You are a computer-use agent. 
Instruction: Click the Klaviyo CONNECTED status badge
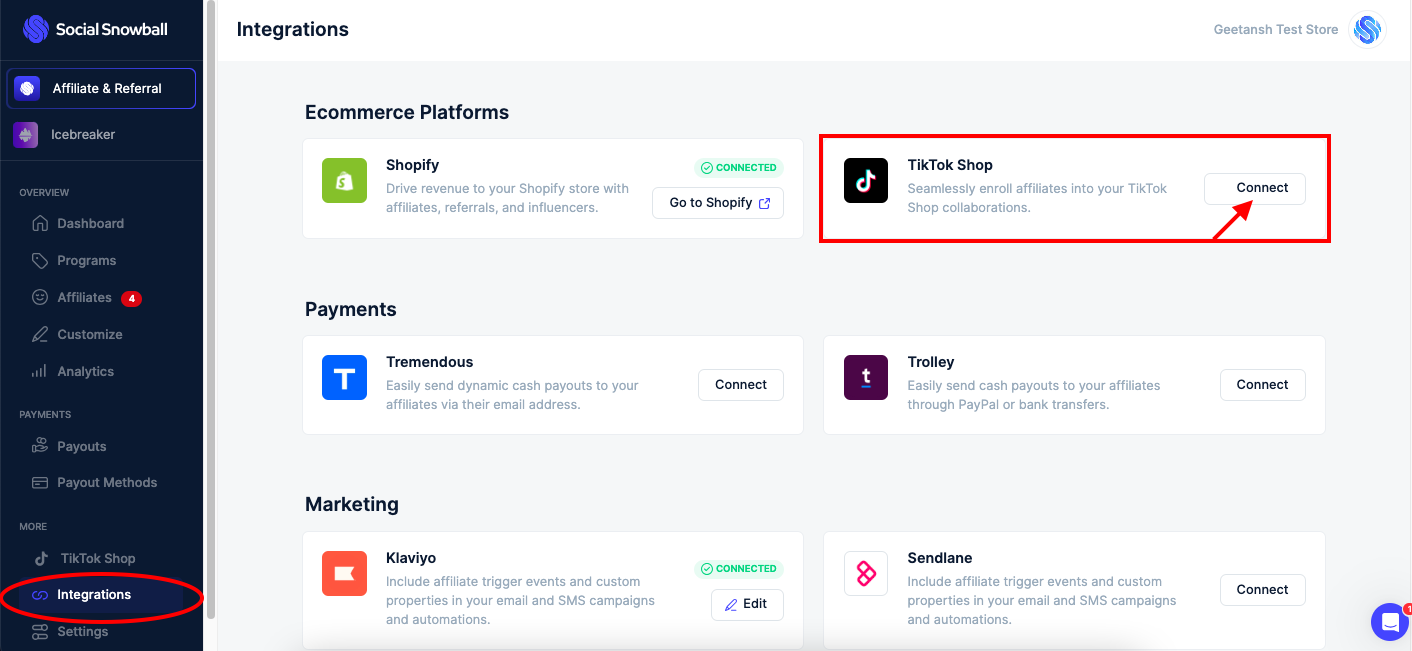pos(739,568)
